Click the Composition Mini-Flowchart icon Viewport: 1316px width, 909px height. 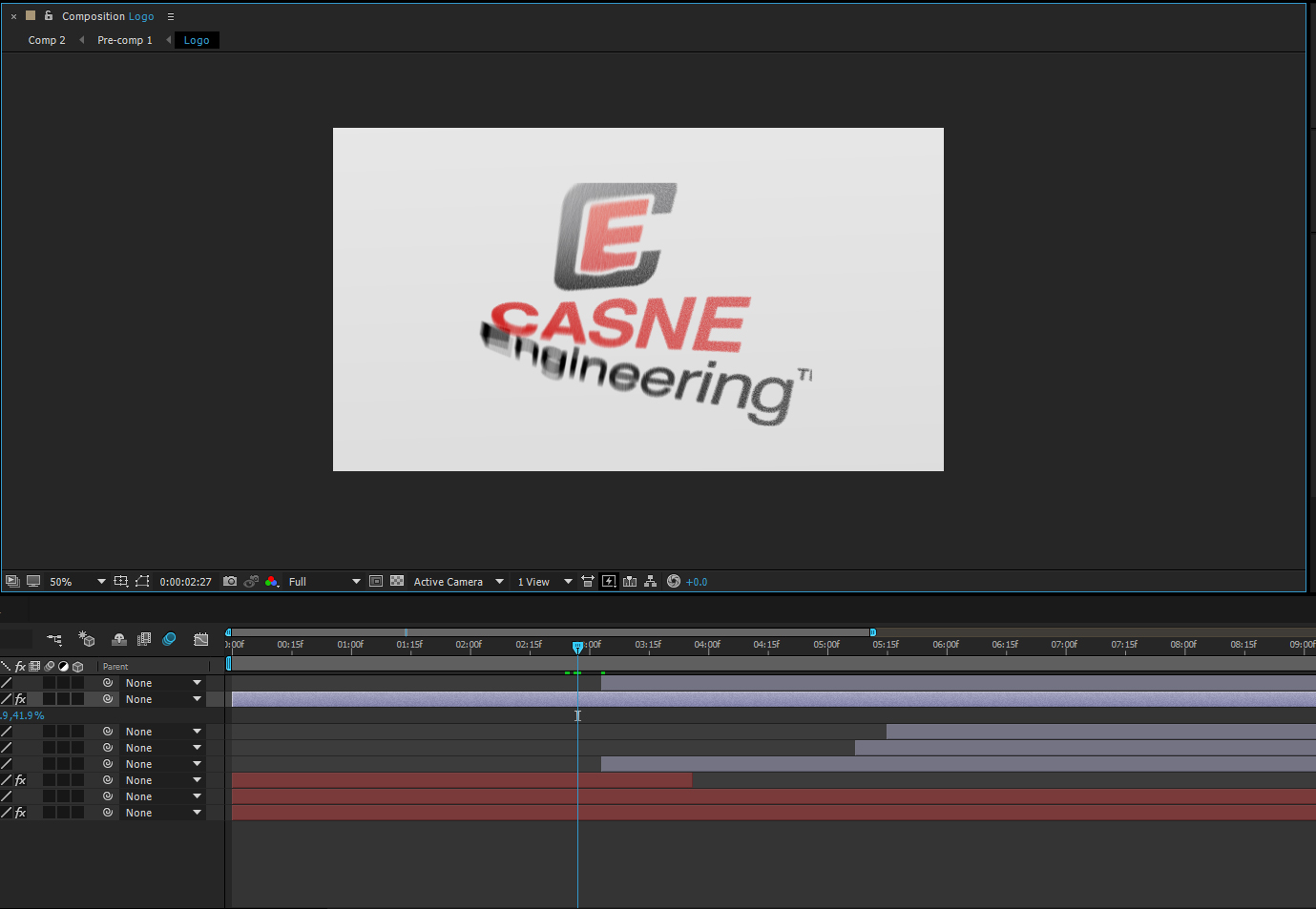[x=54, y=639]
